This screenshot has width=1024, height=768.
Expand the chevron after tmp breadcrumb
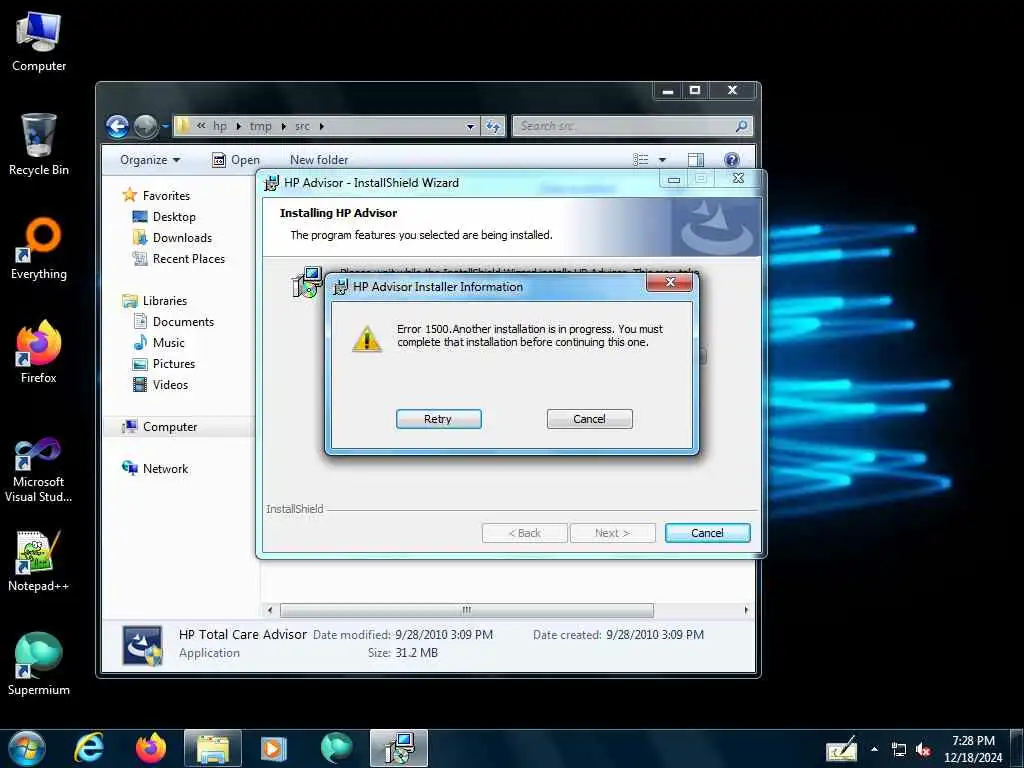pyautogui.click(x=283, y=126)
